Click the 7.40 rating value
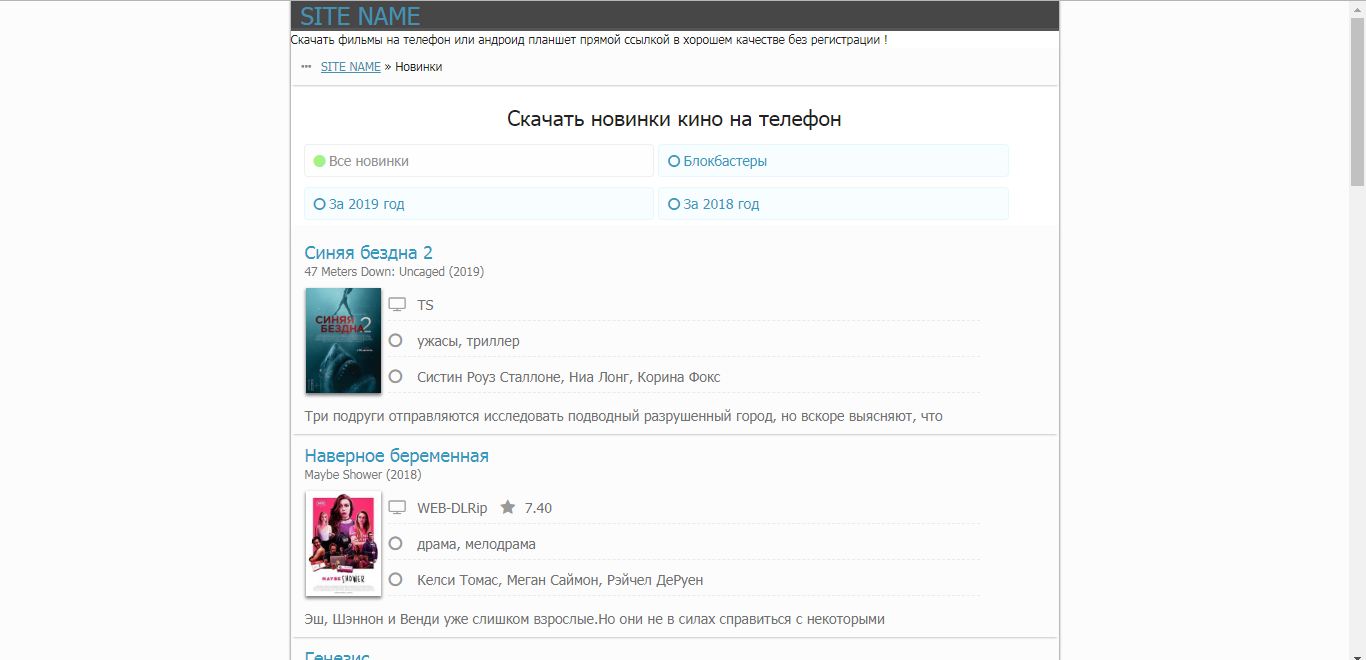Viewport: 1366px width, 660px height. point(538,508)
